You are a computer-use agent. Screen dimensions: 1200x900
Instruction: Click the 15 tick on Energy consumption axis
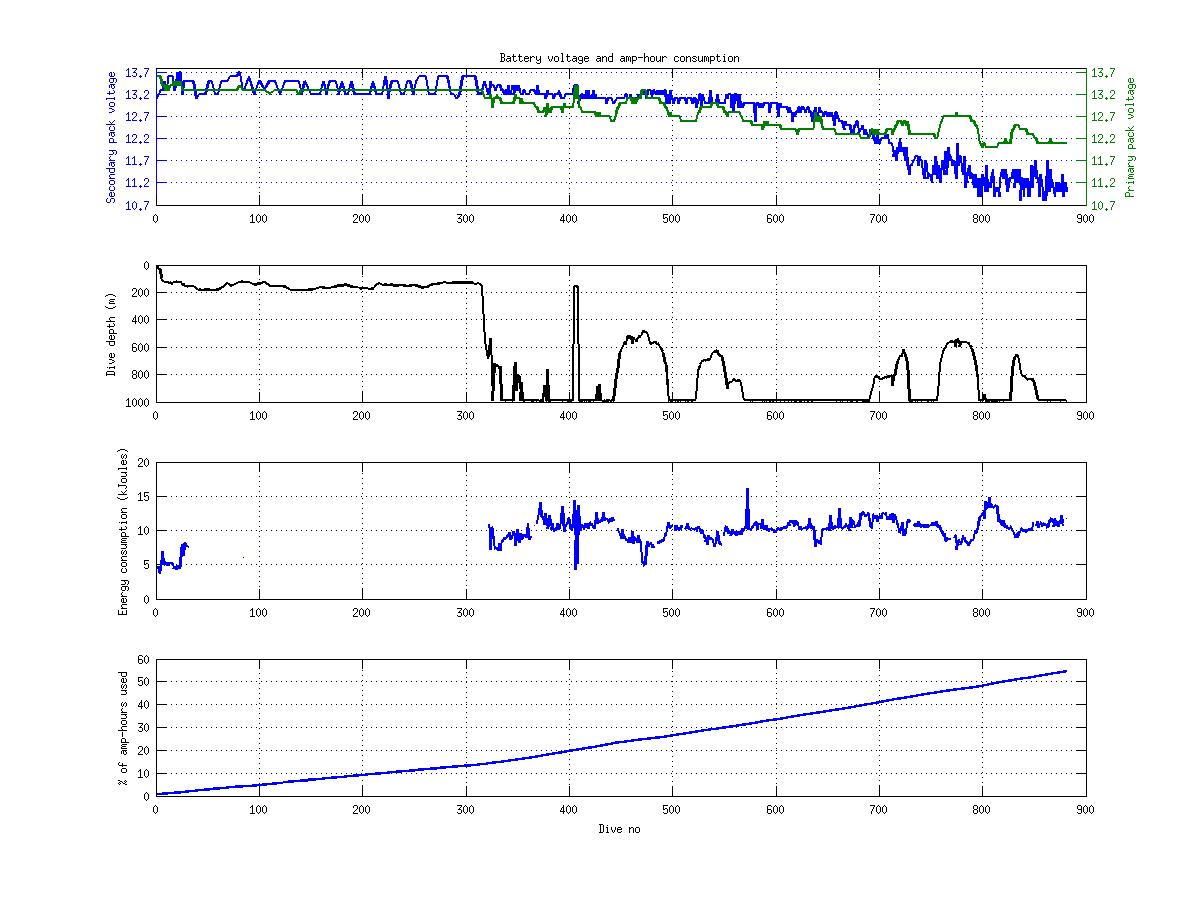(144, 497)
